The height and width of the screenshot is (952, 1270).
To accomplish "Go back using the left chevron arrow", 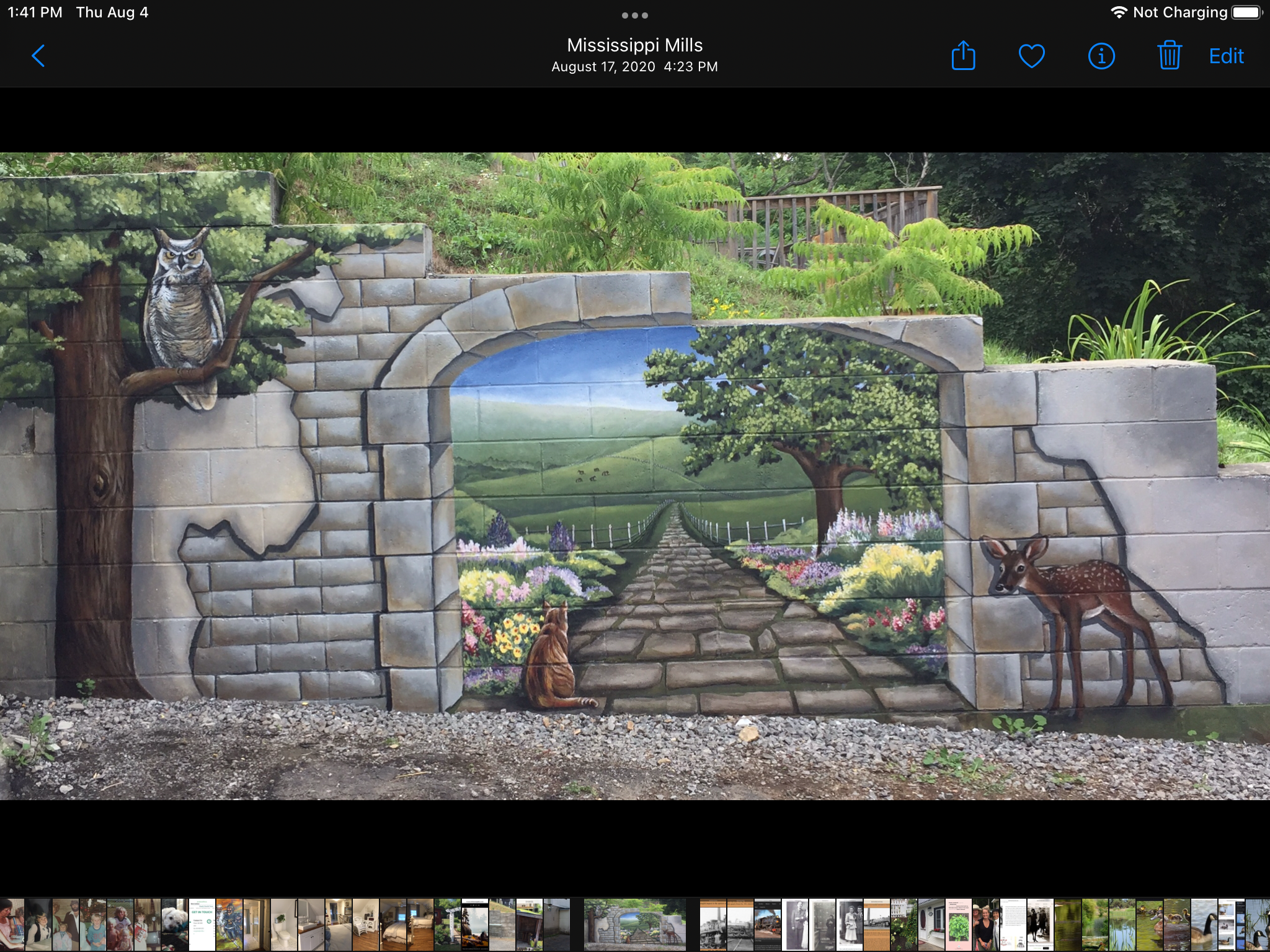I will (38, 56).
